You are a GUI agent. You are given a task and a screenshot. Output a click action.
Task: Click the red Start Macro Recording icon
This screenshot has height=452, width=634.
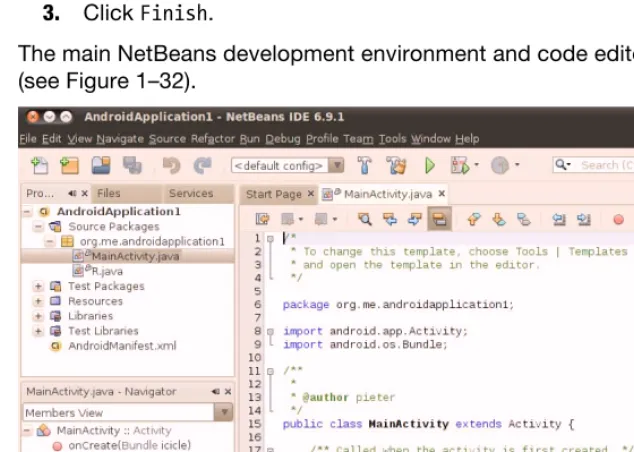(x=618, y=220)
